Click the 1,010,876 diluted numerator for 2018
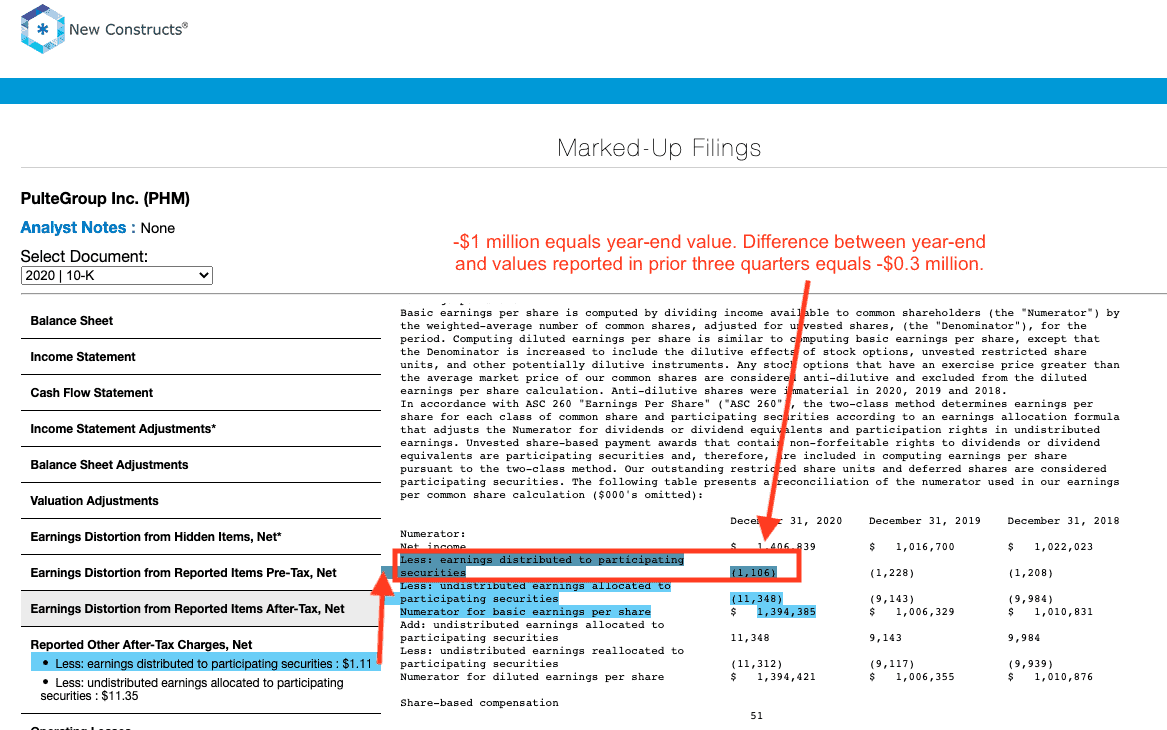Viewport: 1167px width, 730px height. tap(1063, 677)
